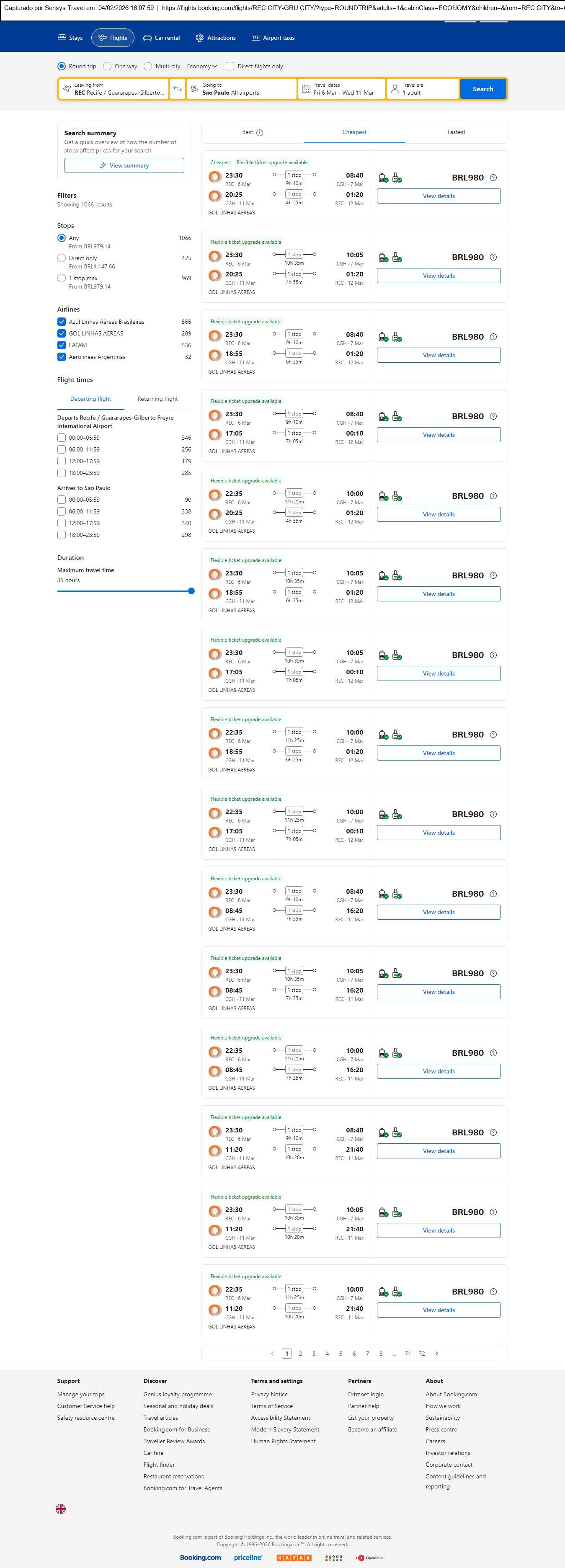Viewport: 565px width, 1568px height.
Task: Click the Attractions icon in the top navigation
Action: [200, 38]
